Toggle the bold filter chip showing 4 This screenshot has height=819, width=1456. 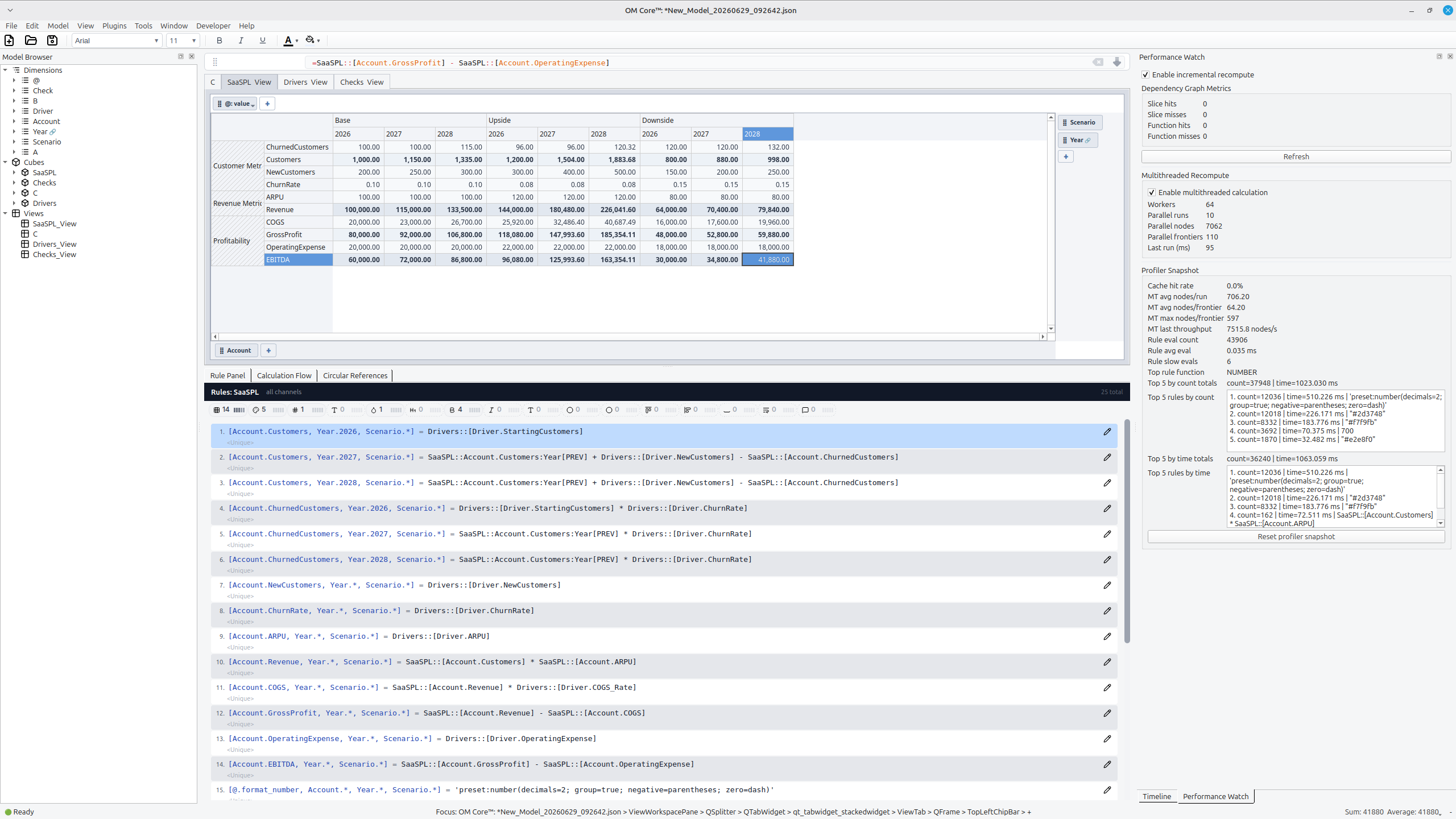click(465, 409)
